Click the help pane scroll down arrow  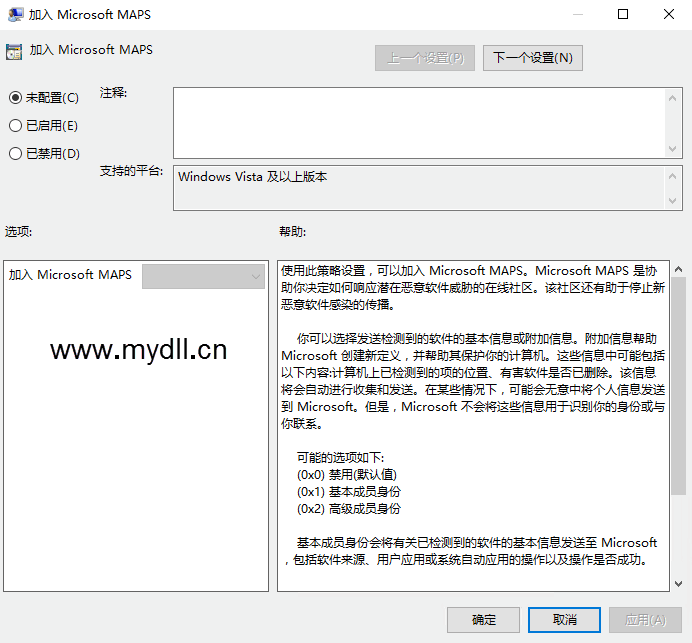(678, 583)
